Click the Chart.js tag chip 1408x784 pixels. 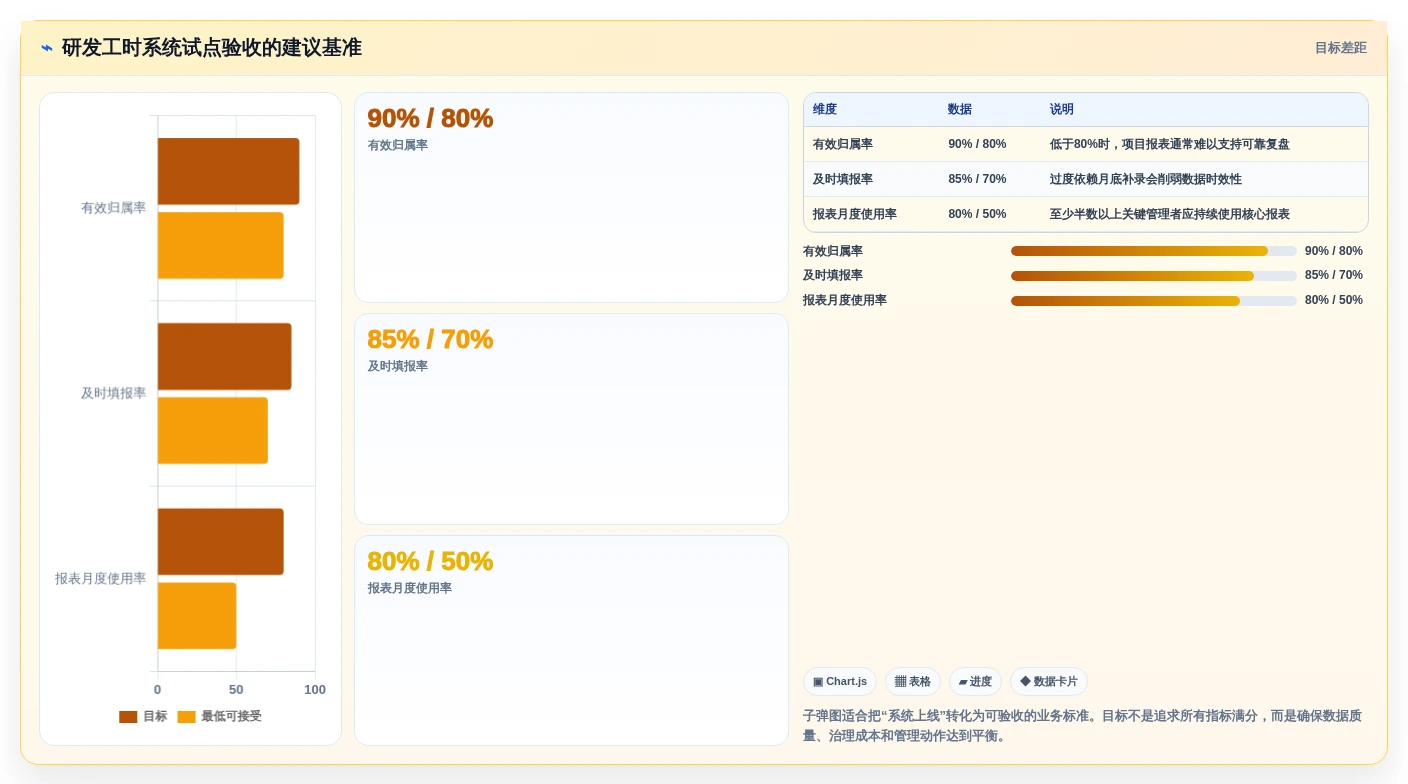pos(840,682)
